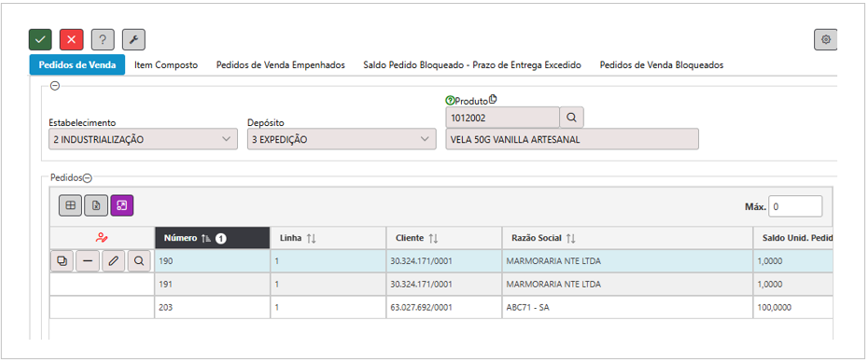
Task: Click the red X cancel button
Action: [71, 40]
